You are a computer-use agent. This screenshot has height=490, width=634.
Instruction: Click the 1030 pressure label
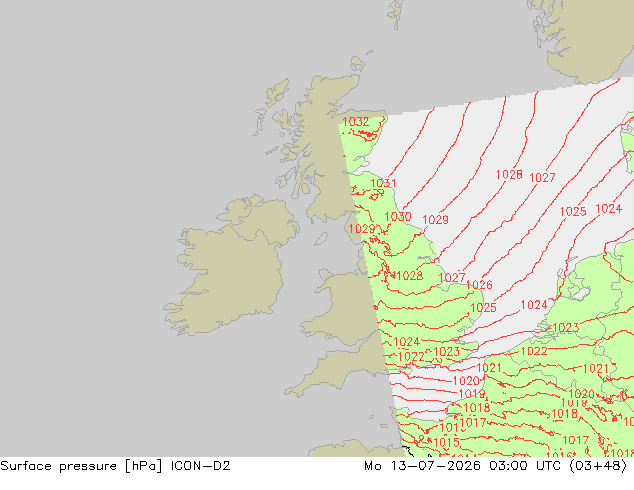tap(398, 217)
